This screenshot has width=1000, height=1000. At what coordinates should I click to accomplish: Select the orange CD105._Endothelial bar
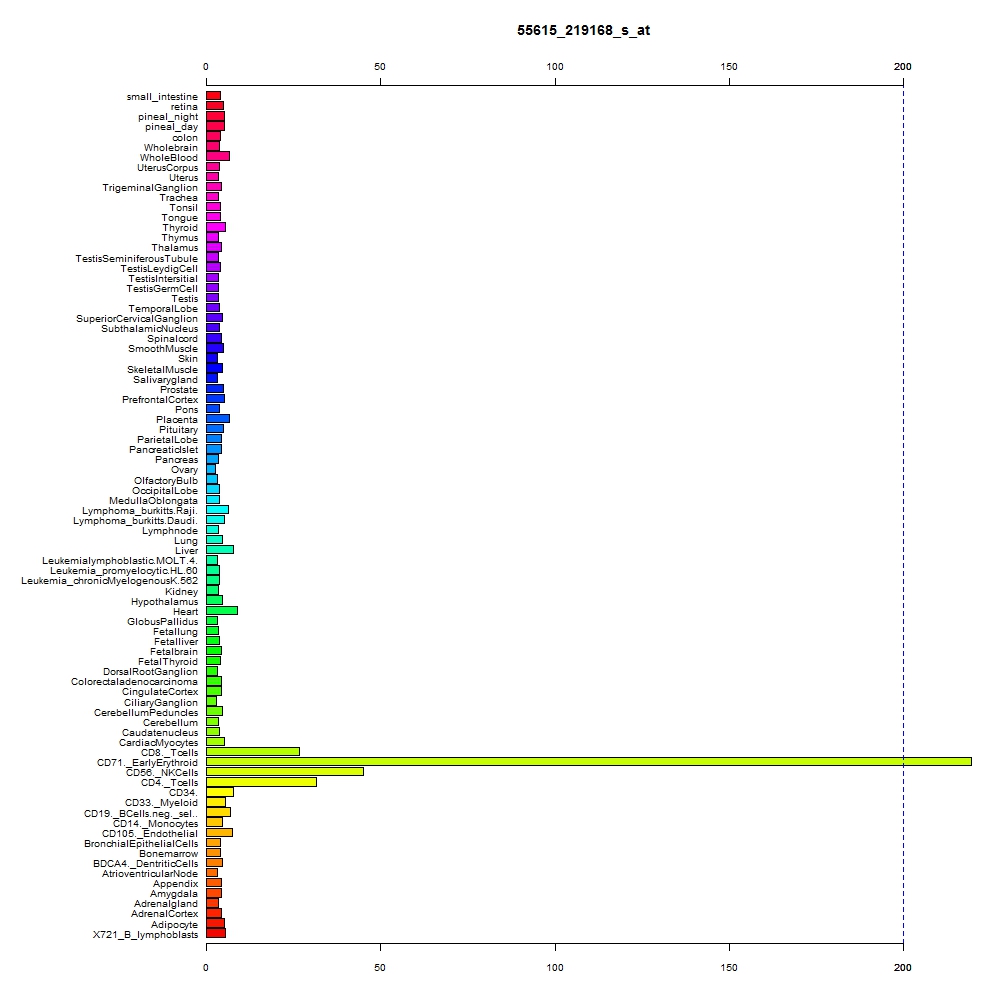click(x=219, y=832)
